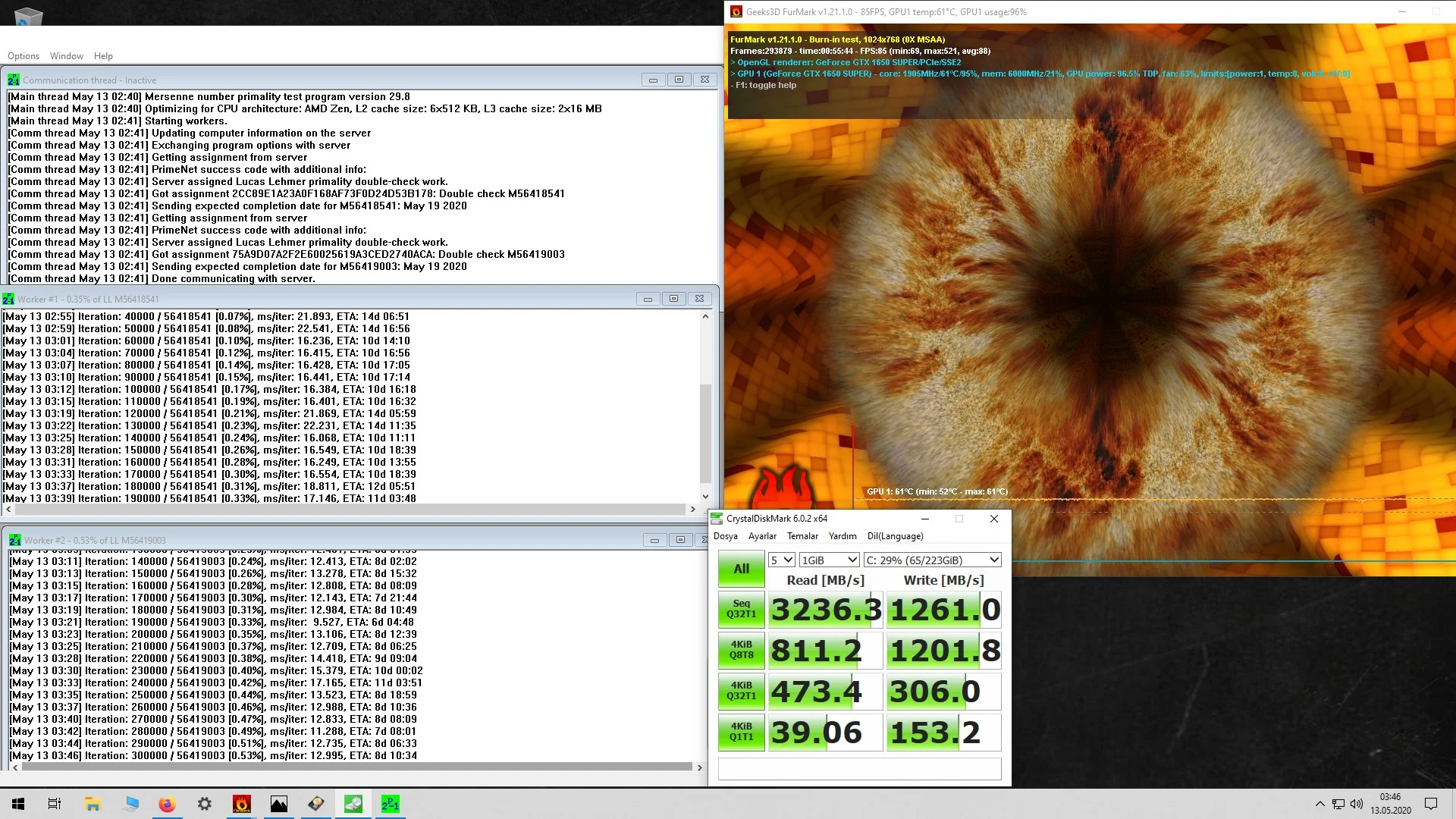The width and height of the screenshot is (1456, 819).
Task: Open the Windows Start menu
Action: [x=18, y=804]
